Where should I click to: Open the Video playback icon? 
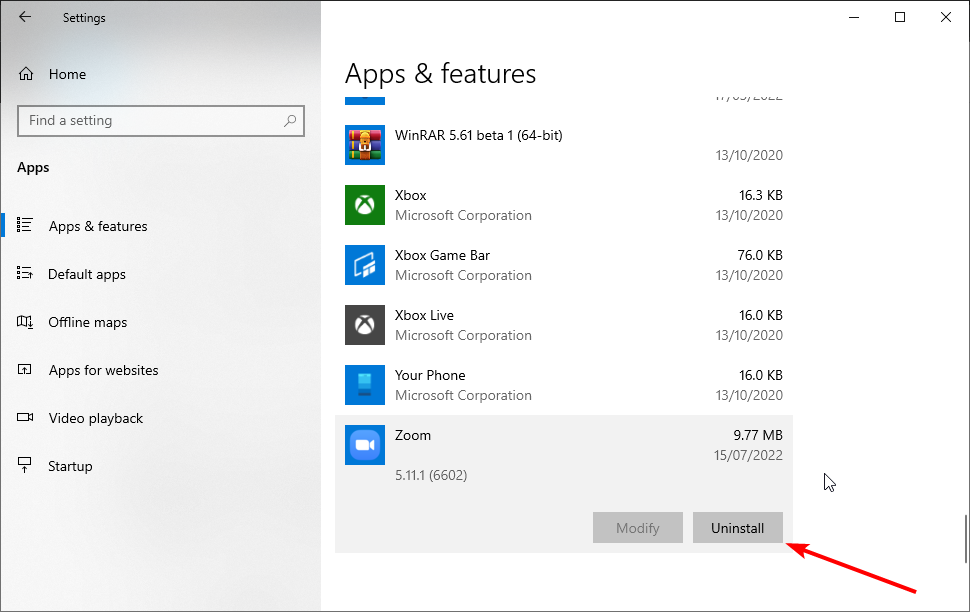(x=25, y=418)
